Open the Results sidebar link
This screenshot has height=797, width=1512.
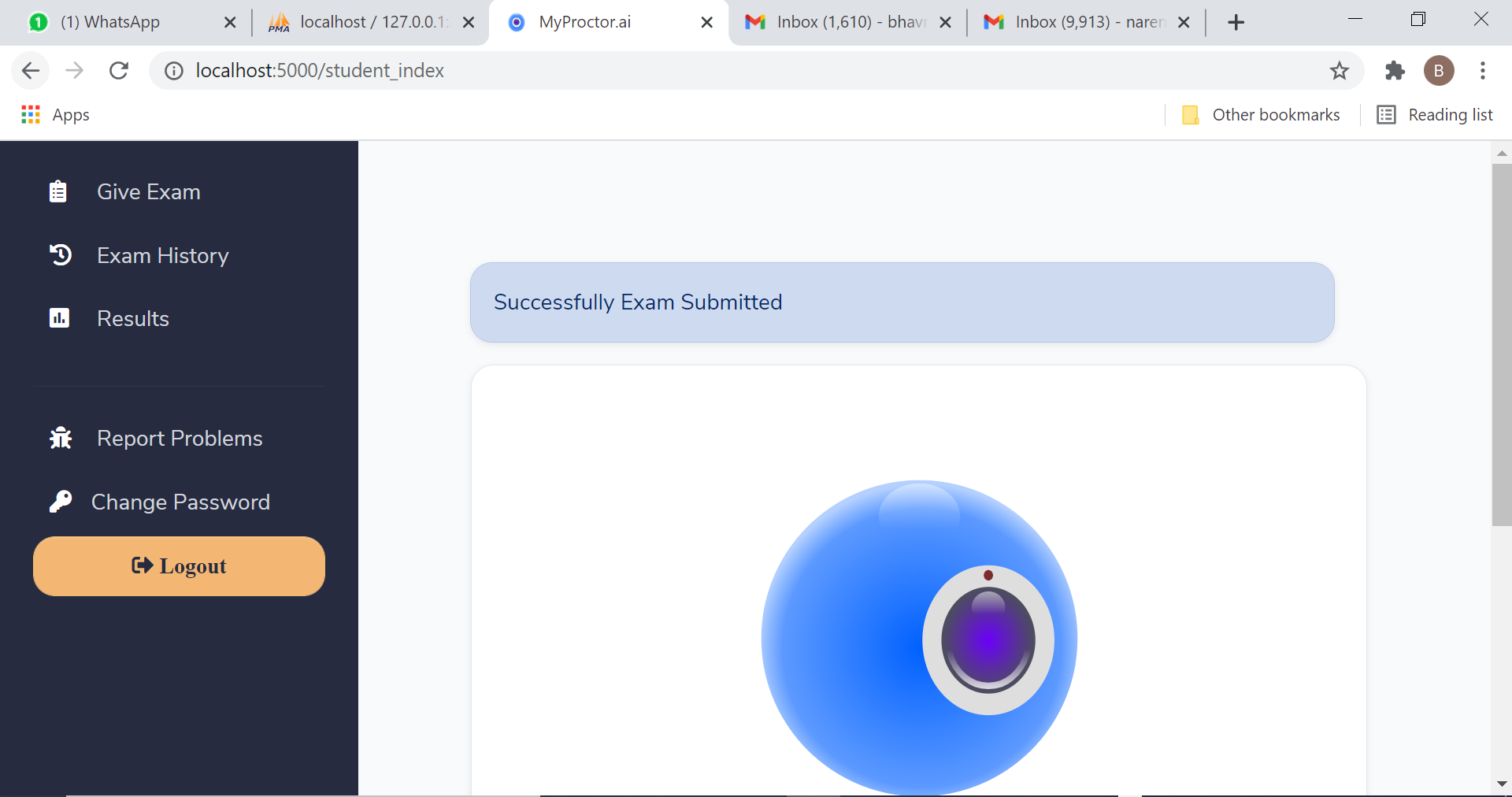tap(133, 318)
